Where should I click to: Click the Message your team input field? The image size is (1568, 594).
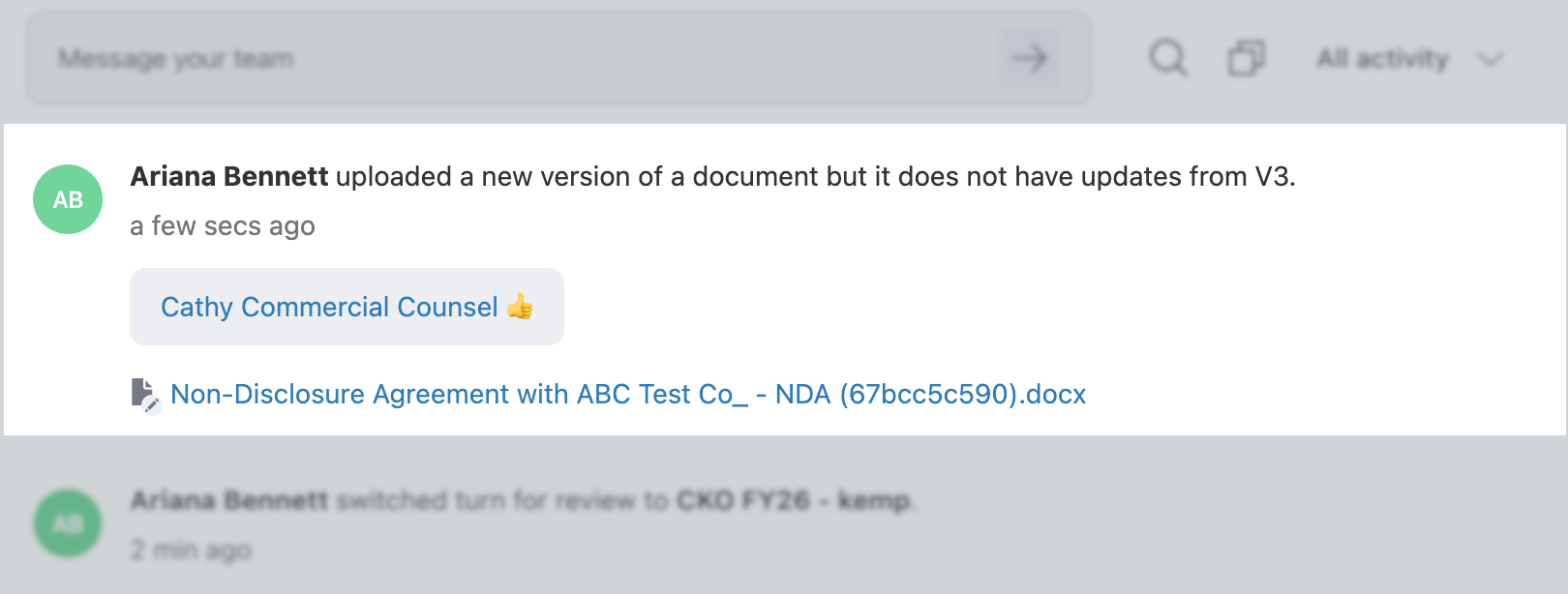[x=513, y=58]
